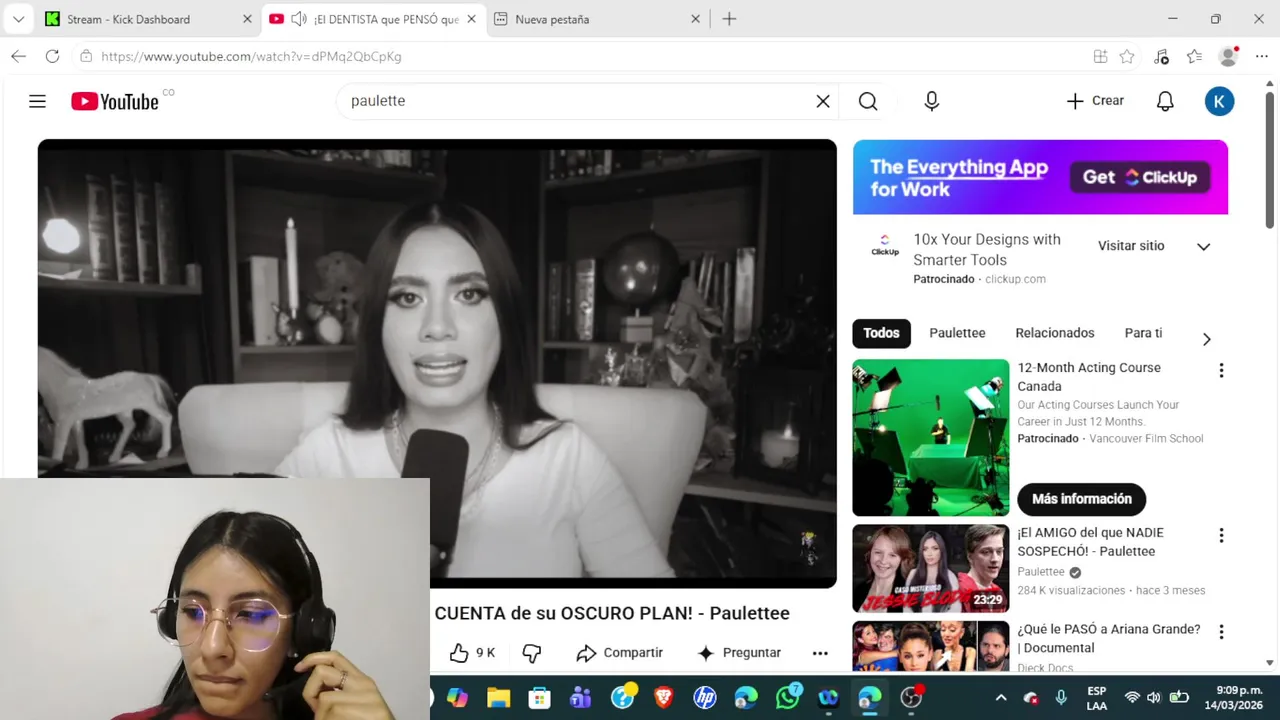Open options for 12-Month Acting Course ad
The width and height of the screenshot is (1280, 720).
click(x=1221, y=370)
